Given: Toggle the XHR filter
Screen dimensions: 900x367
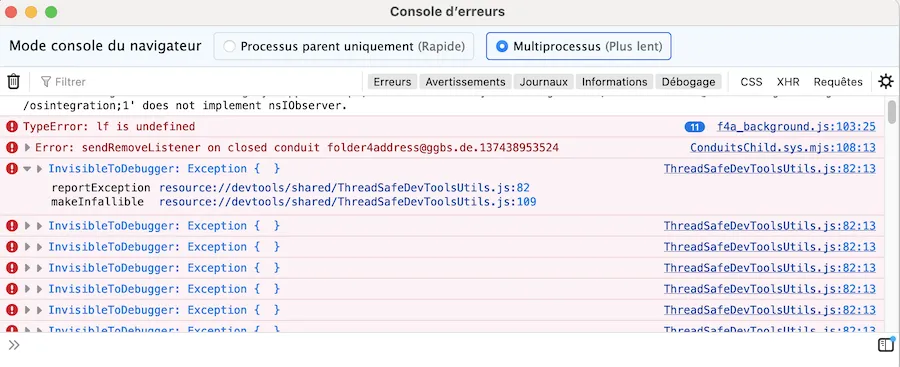Looking at the screenshot, I should coord(788,82).
